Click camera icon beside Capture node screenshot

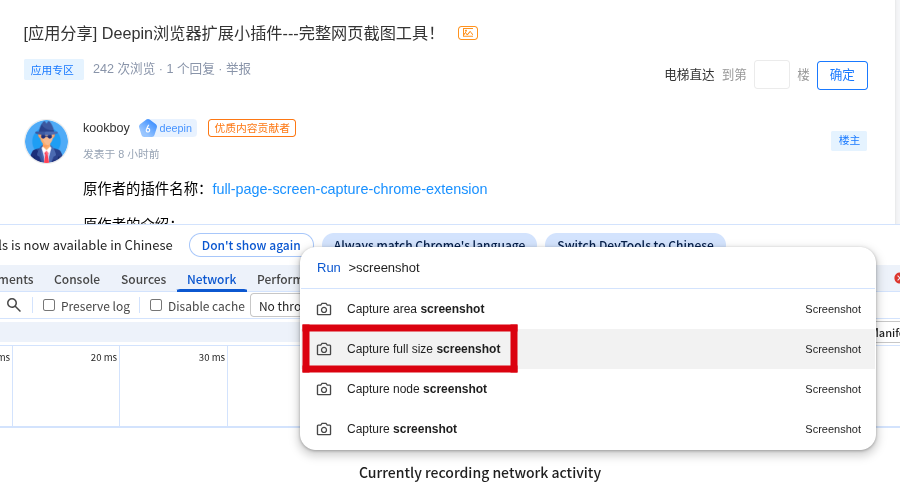pyautogui.click(x=324, y=389)
